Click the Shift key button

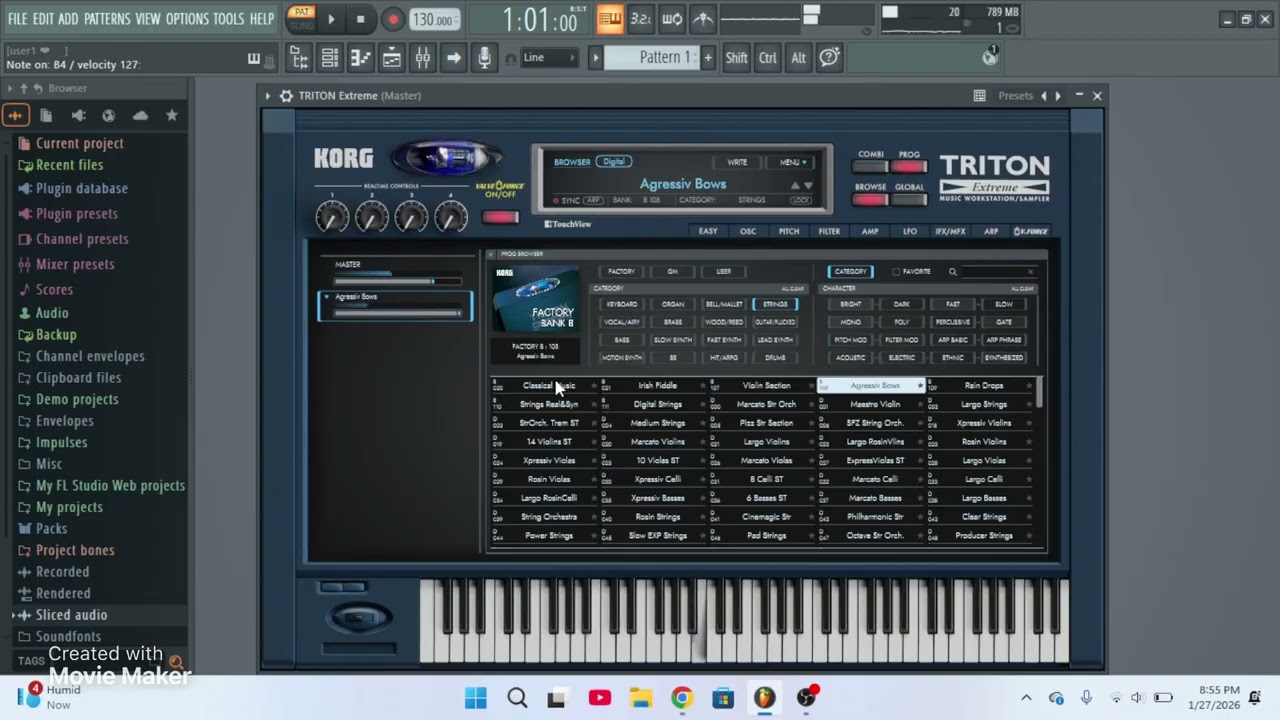point(736,58)
